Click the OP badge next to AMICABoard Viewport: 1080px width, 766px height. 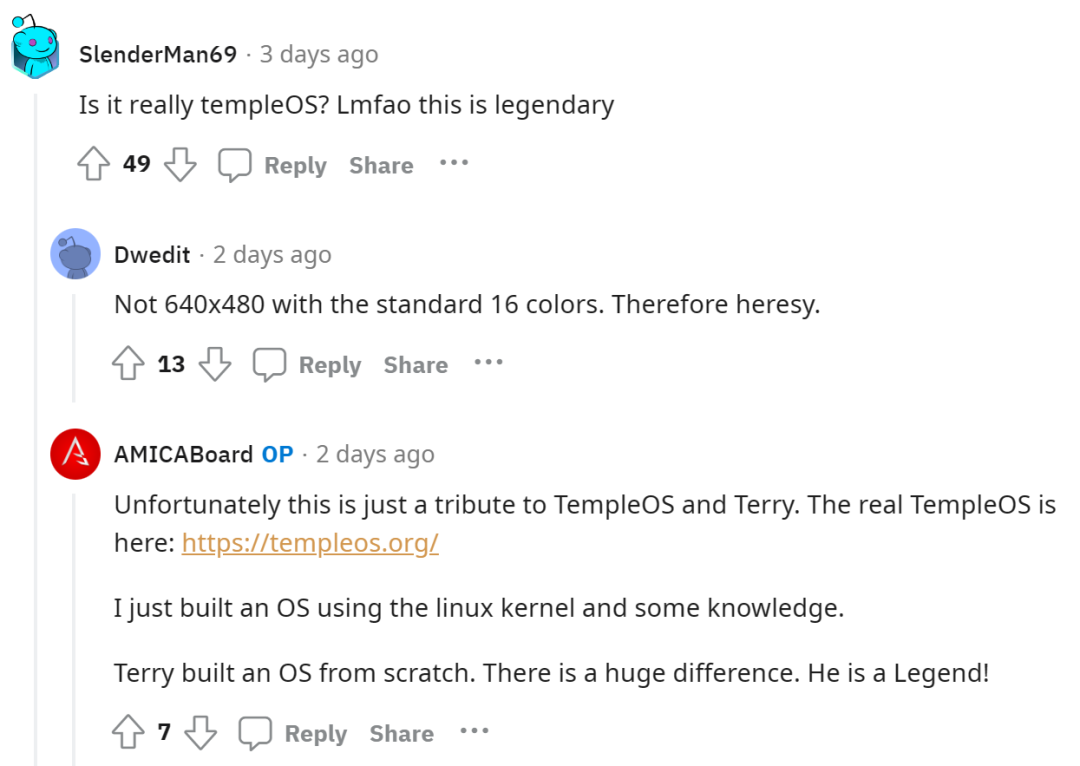pyautogui.click(x=279, y=454)
